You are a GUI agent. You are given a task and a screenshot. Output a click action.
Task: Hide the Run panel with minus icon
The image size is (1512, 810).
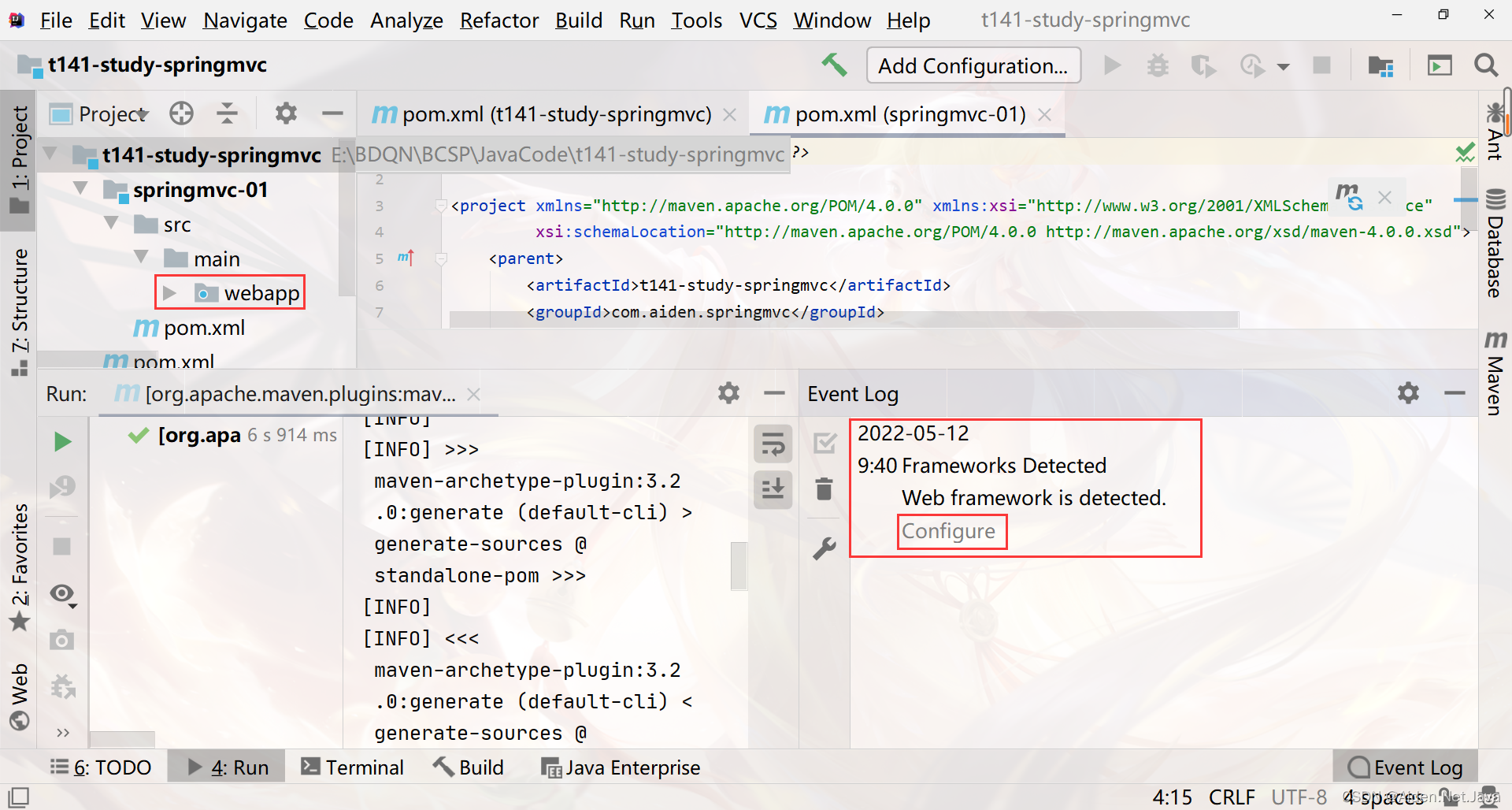pyautogui.click(x=775, y=392)
